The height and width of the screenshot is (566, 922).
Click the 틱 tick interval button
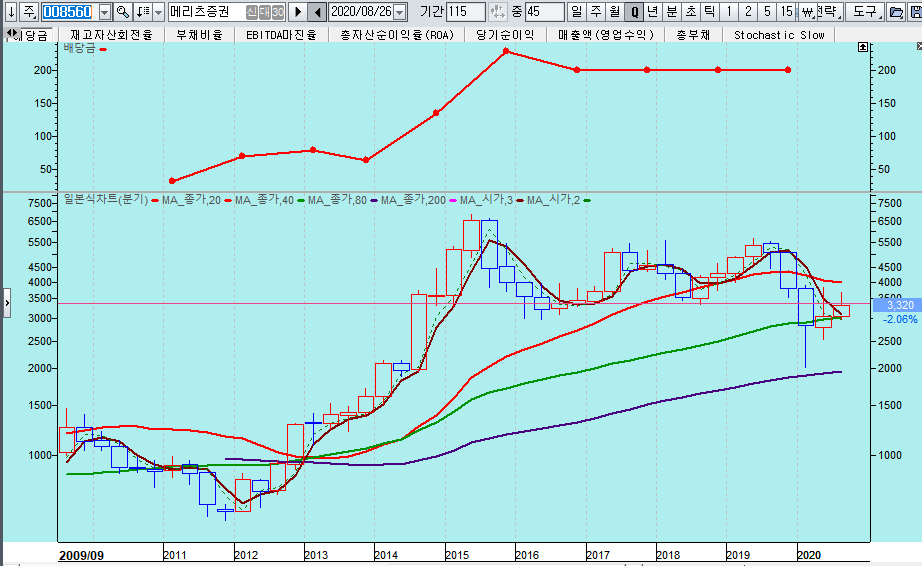708,12
